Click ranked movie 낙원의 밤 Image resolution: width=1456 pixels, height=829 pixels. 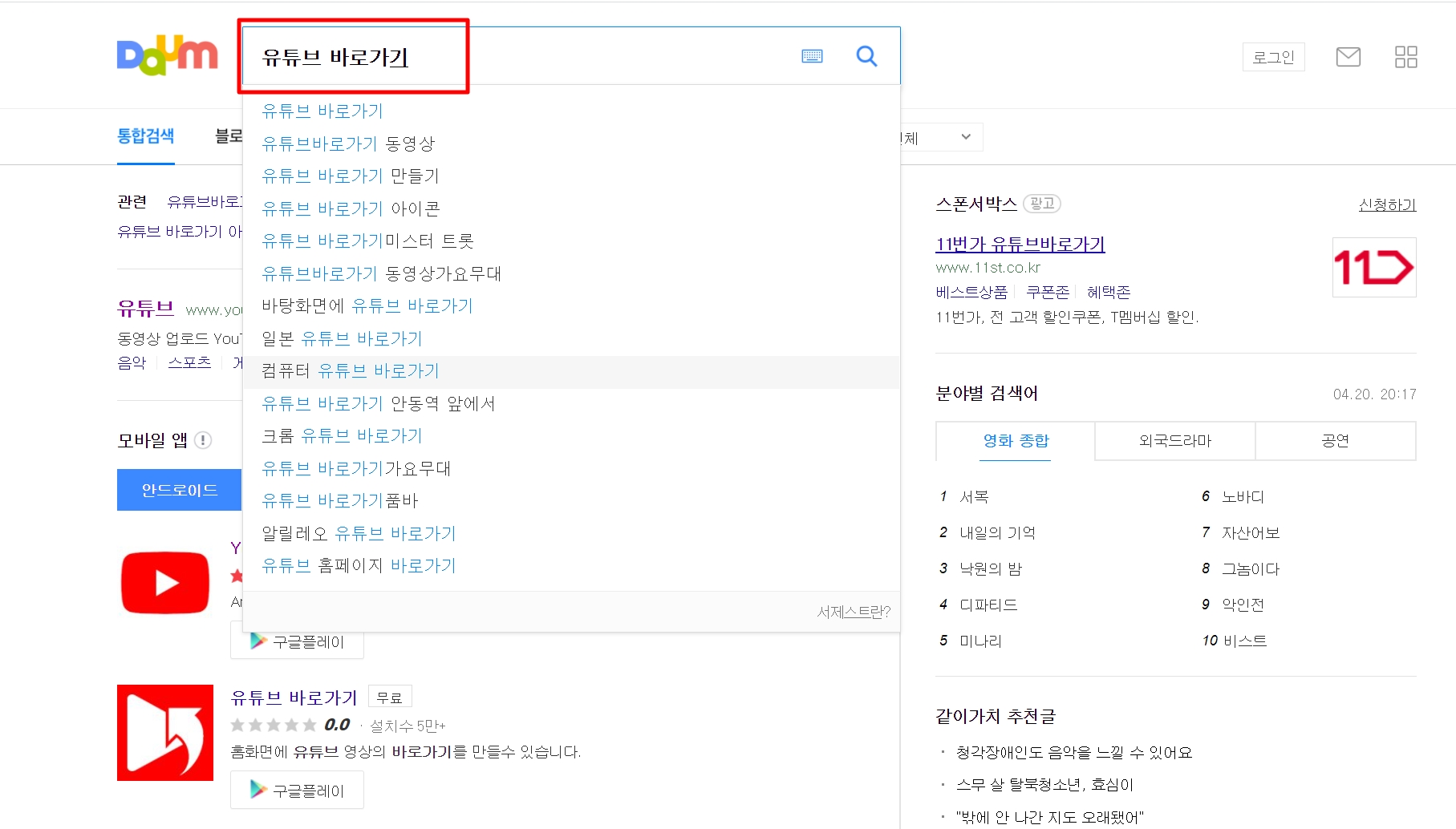(x=991, y=569)
